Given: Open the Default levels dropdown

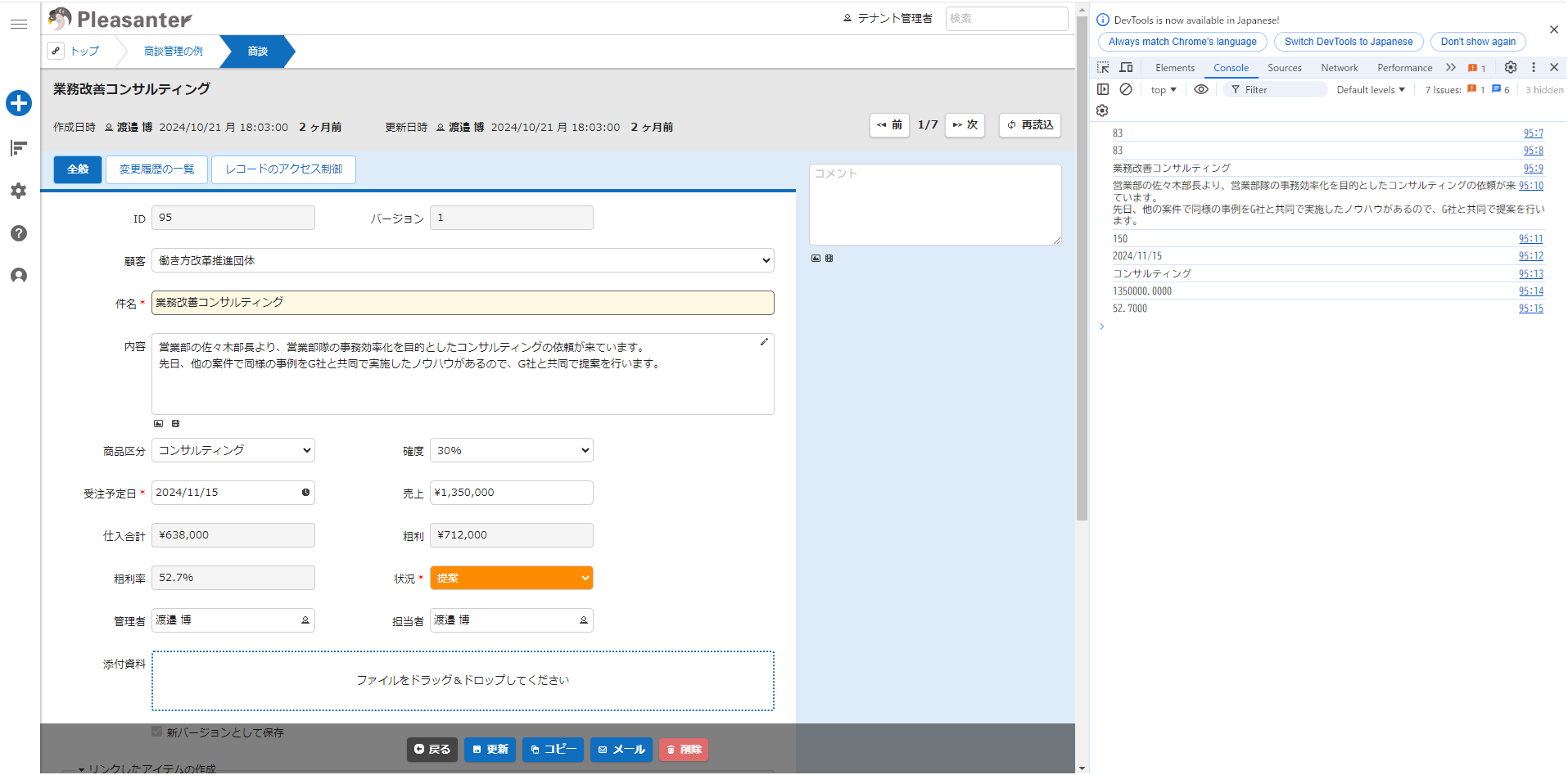Looking at the screenshot, I should coord(1371,90).
